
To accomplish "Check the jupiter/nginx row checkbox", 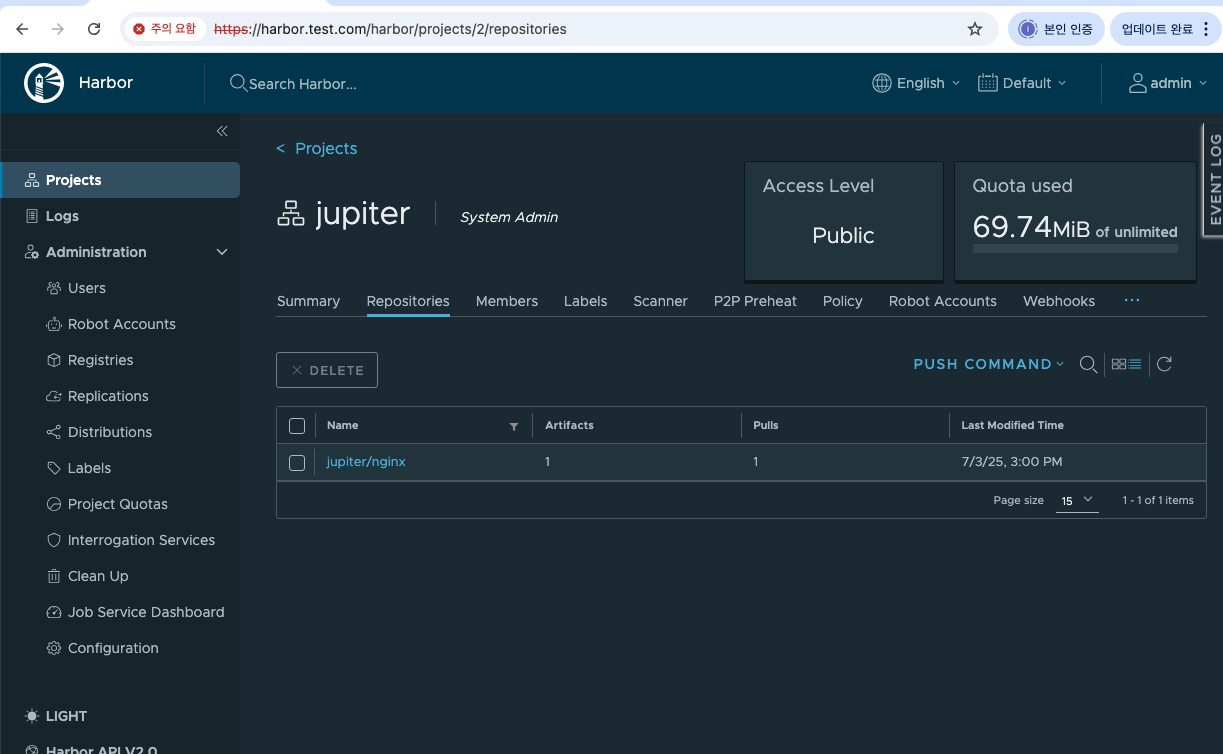I will pos(297,462).
